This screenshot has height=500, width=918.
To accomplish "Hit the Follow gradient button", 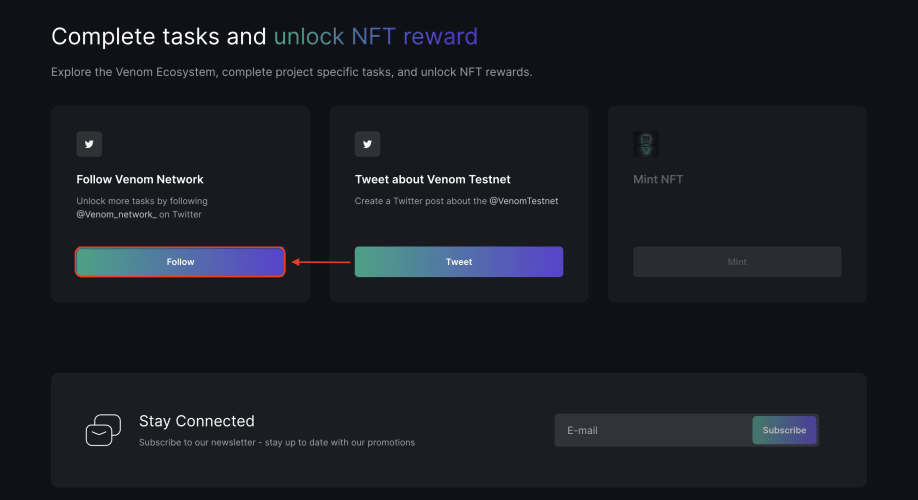I will 180,262.
